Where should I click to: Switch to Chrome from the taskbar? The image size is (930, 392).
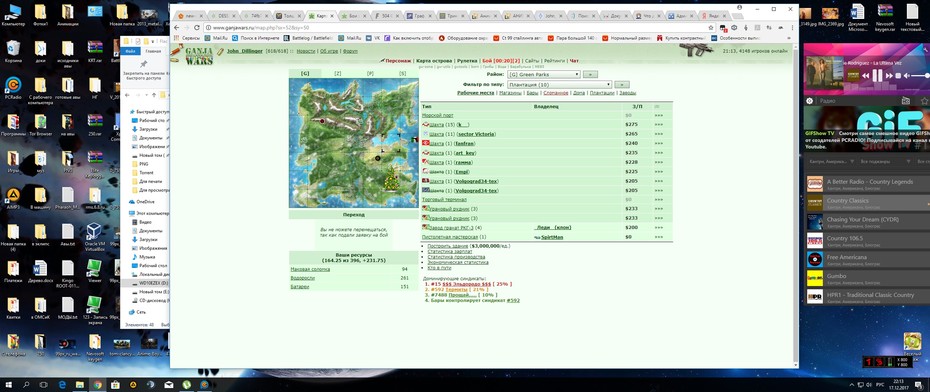pyautogui.click(x=97, y=385)
